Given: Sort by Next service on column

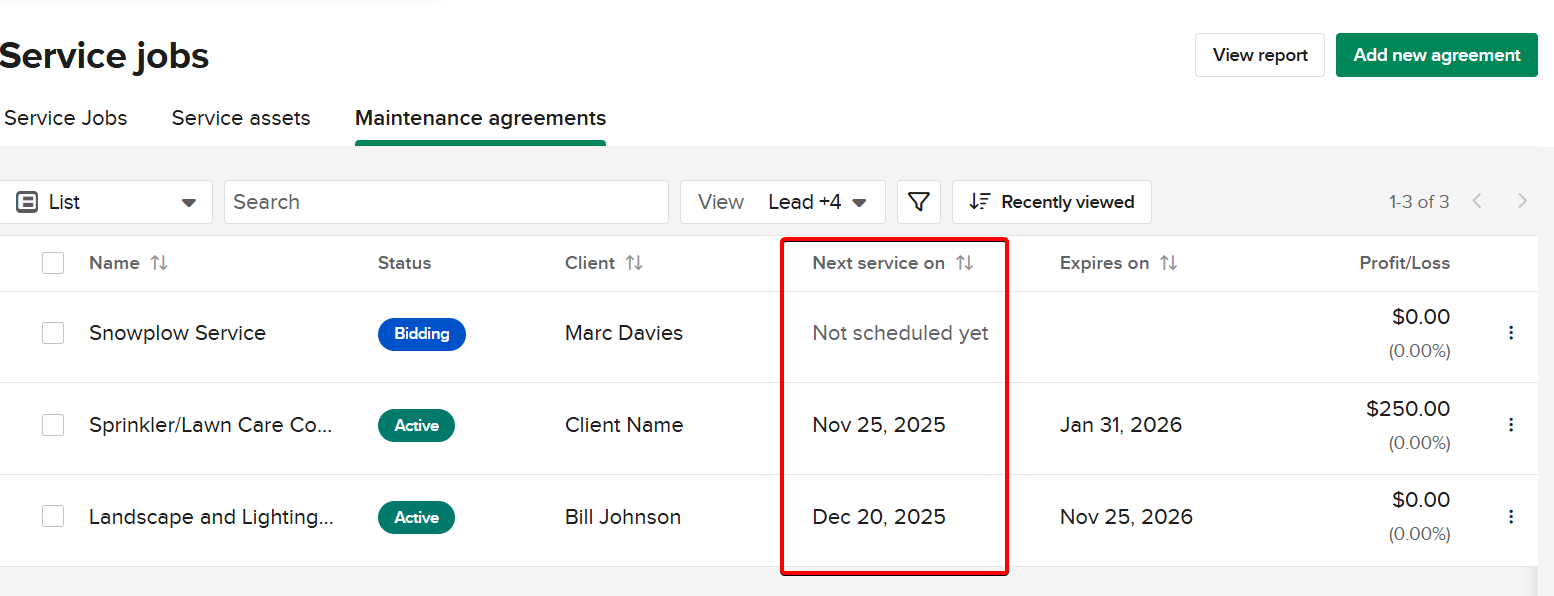Looking at the screenshot, I should pos(964,263).
